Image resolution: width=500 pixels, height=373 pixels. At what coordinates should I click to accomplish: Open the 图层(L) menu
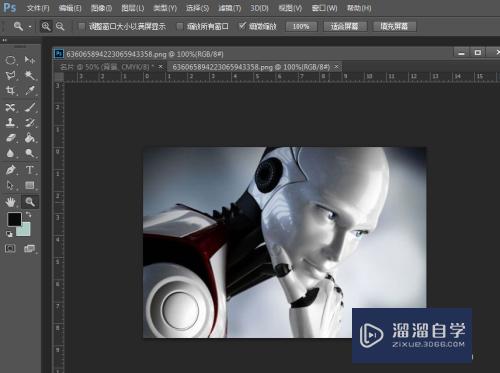[x=133, y=8]
